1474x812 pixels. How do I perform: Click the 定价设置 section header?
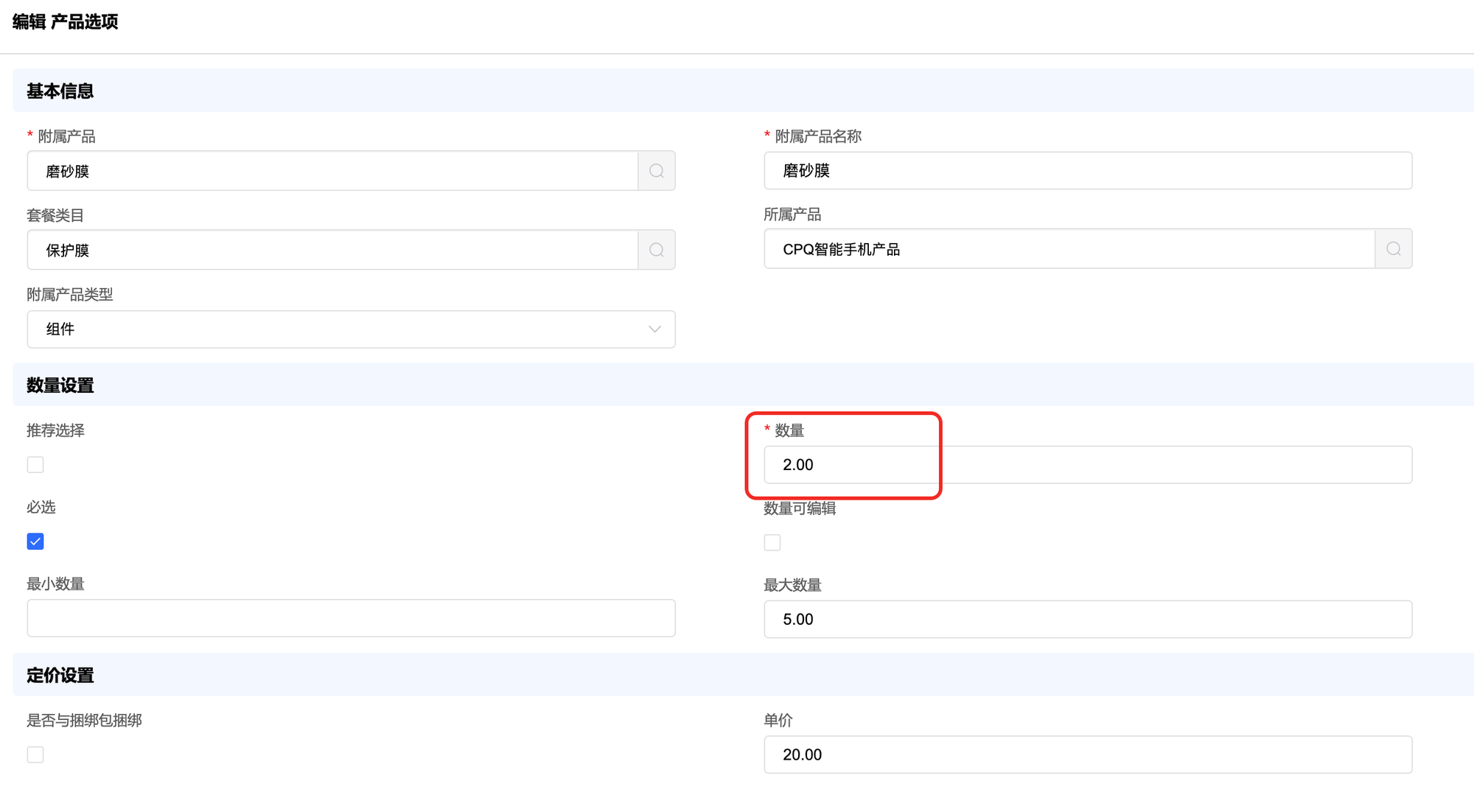pos(60,675)
